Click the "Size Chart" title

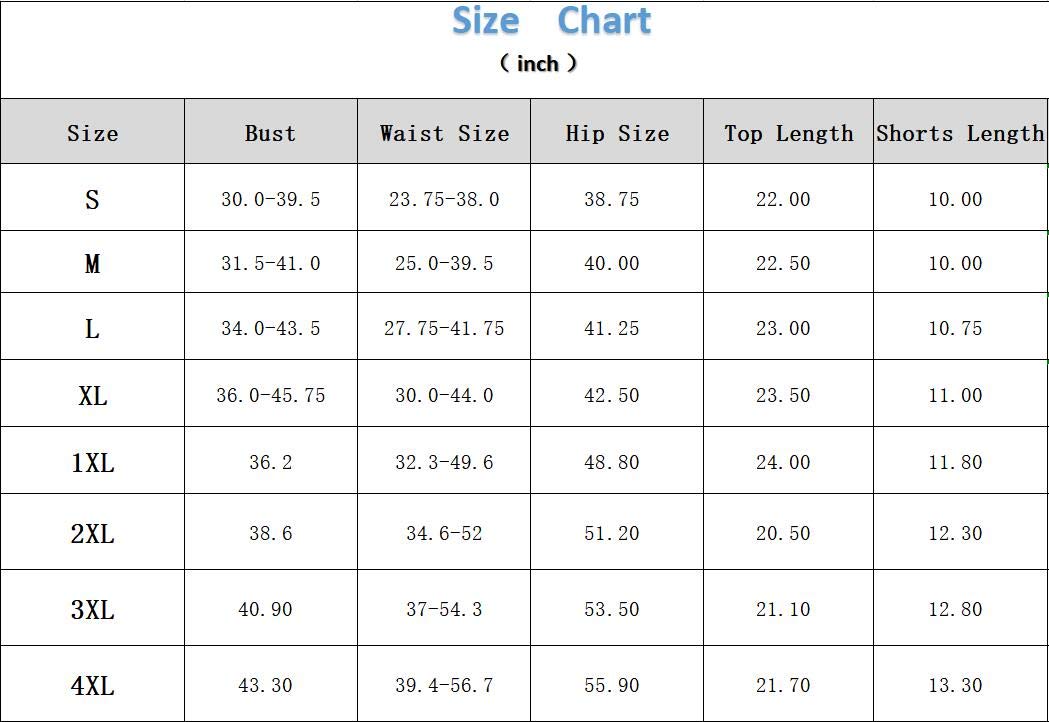coord(551,21)
